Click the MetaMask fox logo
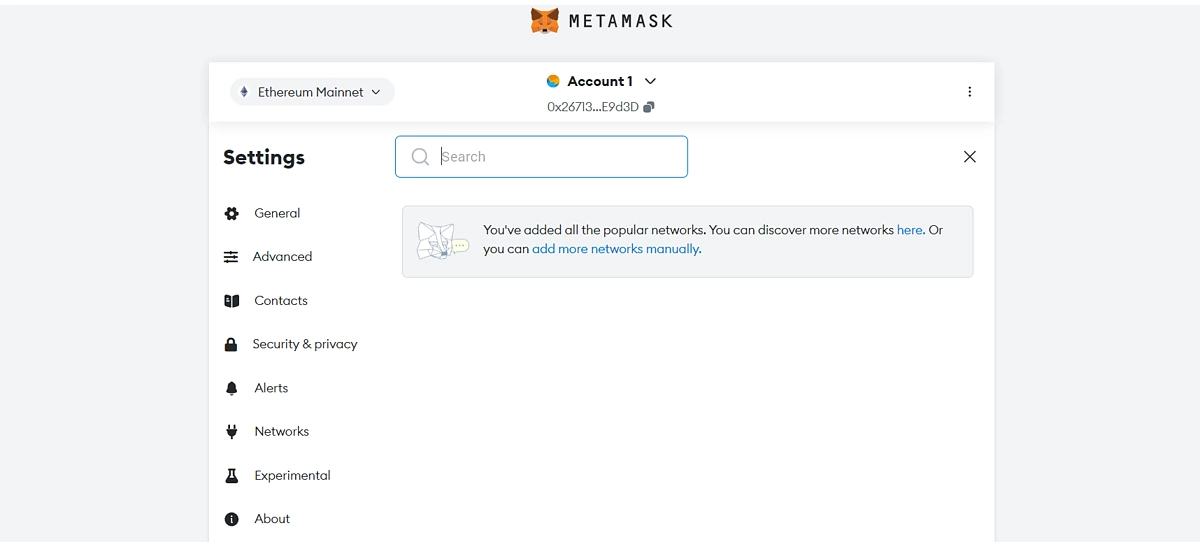The image size is (1200, 542). (x=545, y=21)
